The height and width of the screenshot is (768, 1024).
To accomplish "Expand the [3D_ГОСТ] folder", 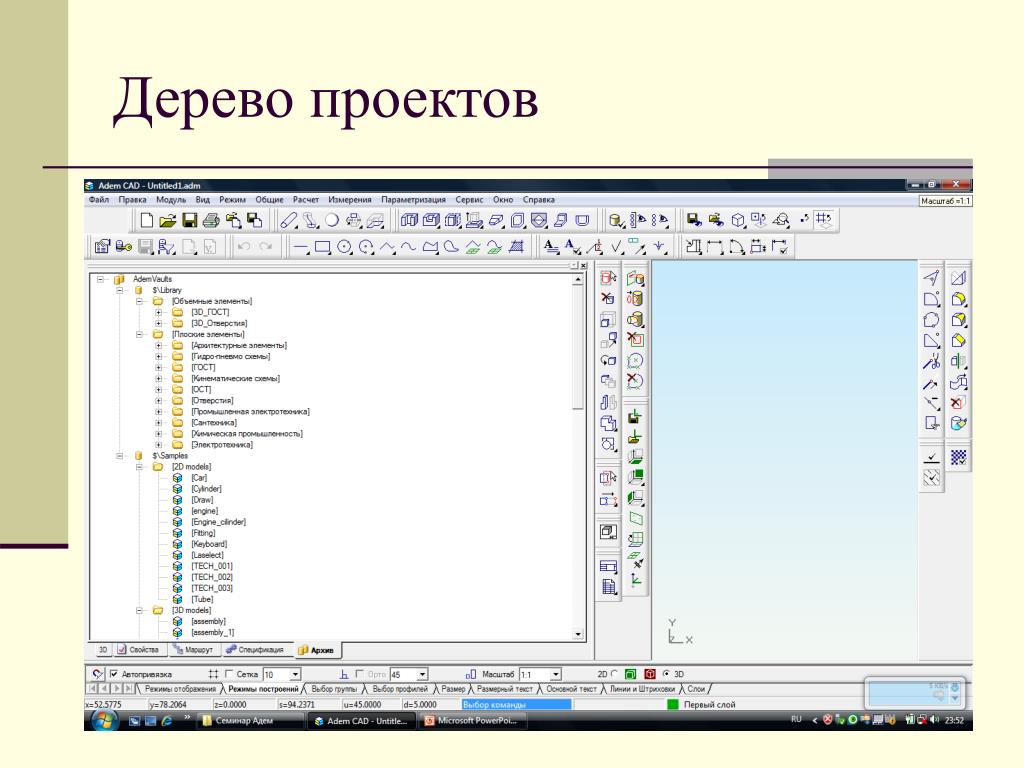I will point(159,312).
